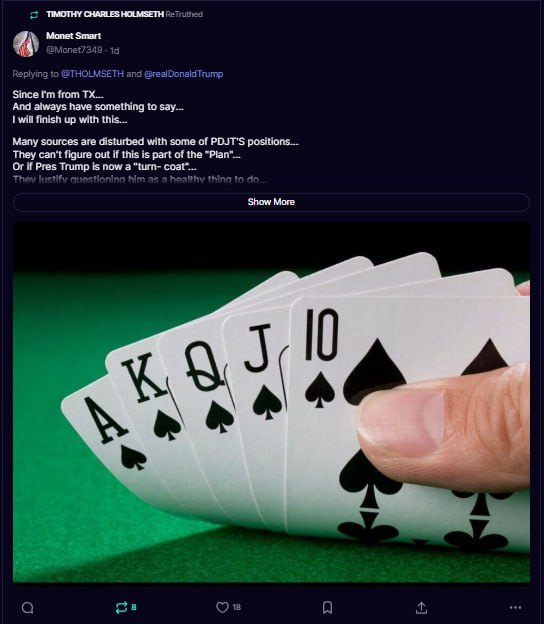Viewport: 544px width, 624px height.
Task: Expand post with Show More
Action: (271, 202)
